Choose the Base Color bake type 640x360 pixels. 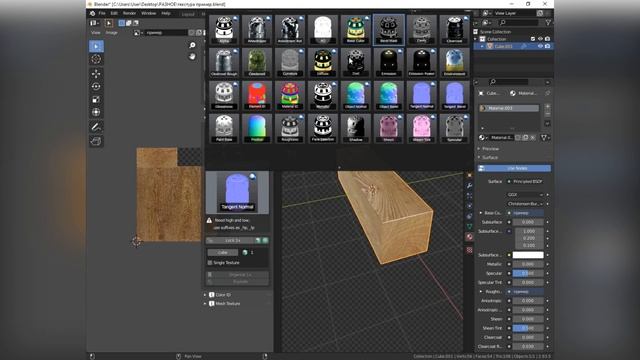356,29
